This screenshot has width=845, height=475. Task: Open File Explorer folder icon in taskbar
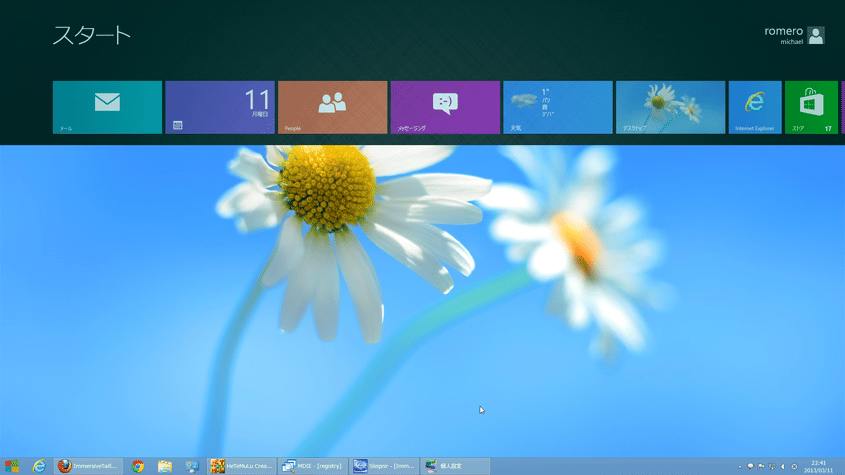click(165, 466)
